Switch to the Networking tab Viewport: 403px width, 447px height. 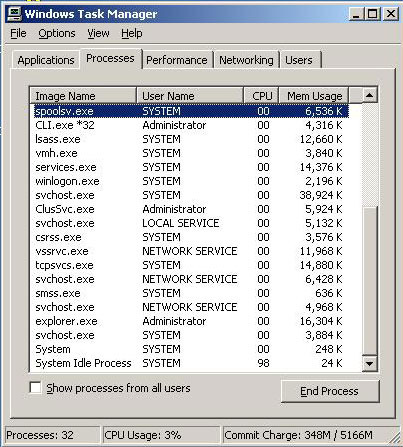(246, 60)
